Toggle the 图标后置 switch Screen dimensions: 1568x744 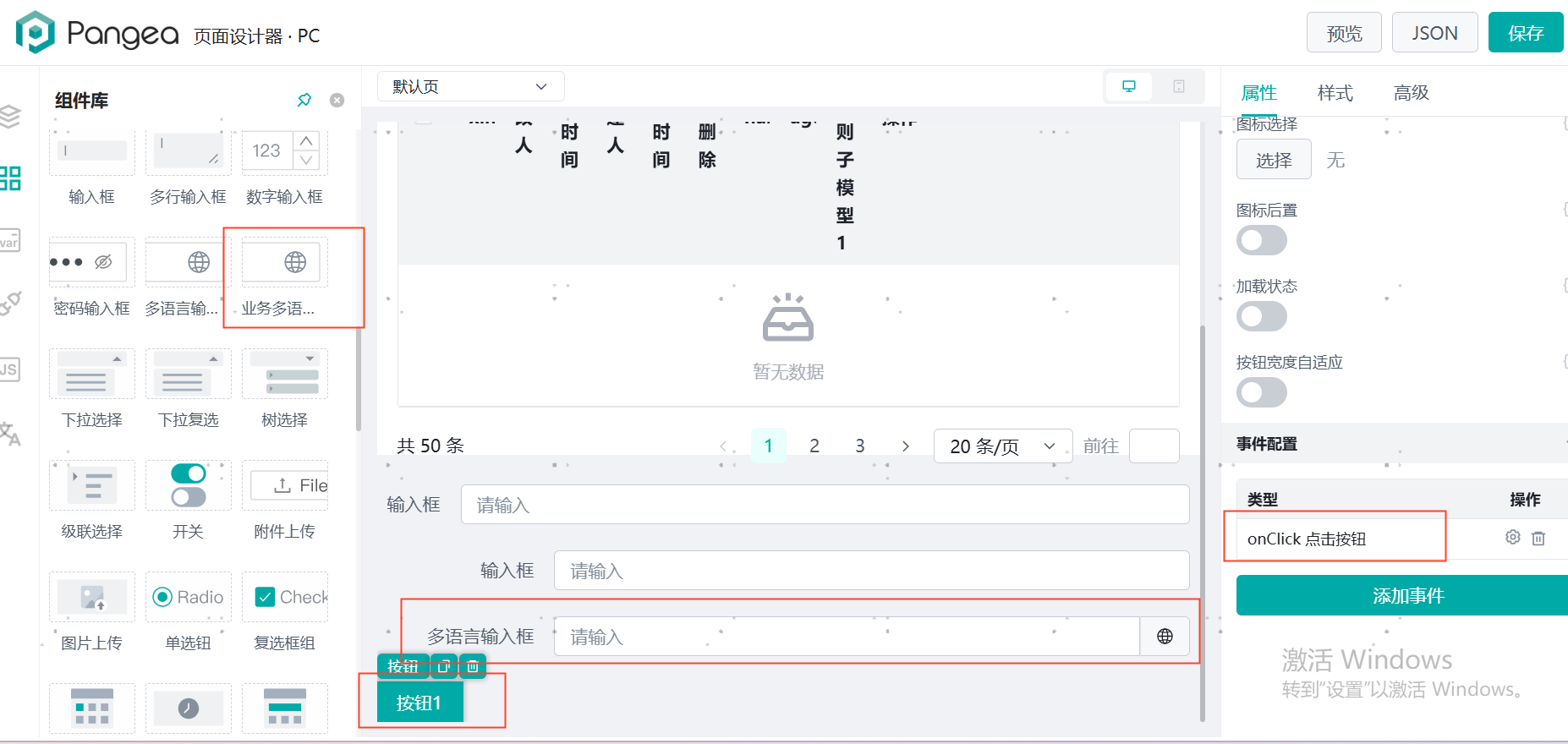(1262, 240)
